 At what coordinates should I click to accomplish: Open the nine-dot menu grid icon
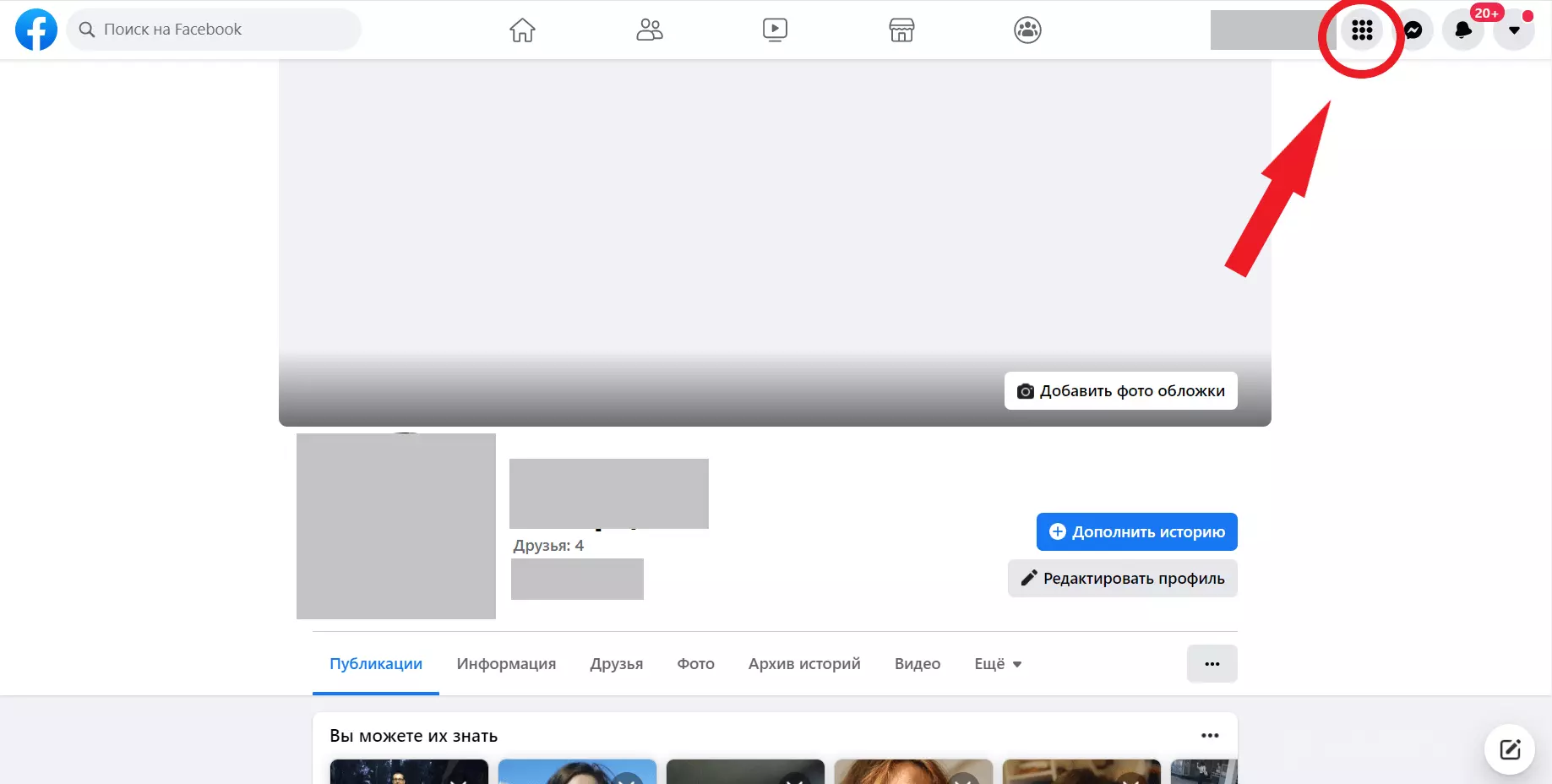tap(1362, 30)
